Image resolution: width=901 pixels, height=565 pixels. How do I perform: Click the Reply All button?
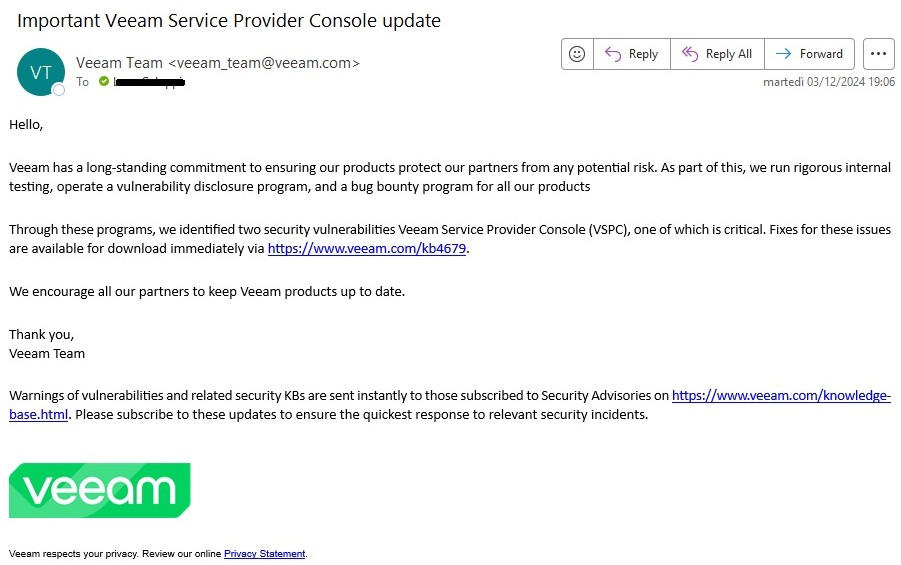tap(717, 54)
